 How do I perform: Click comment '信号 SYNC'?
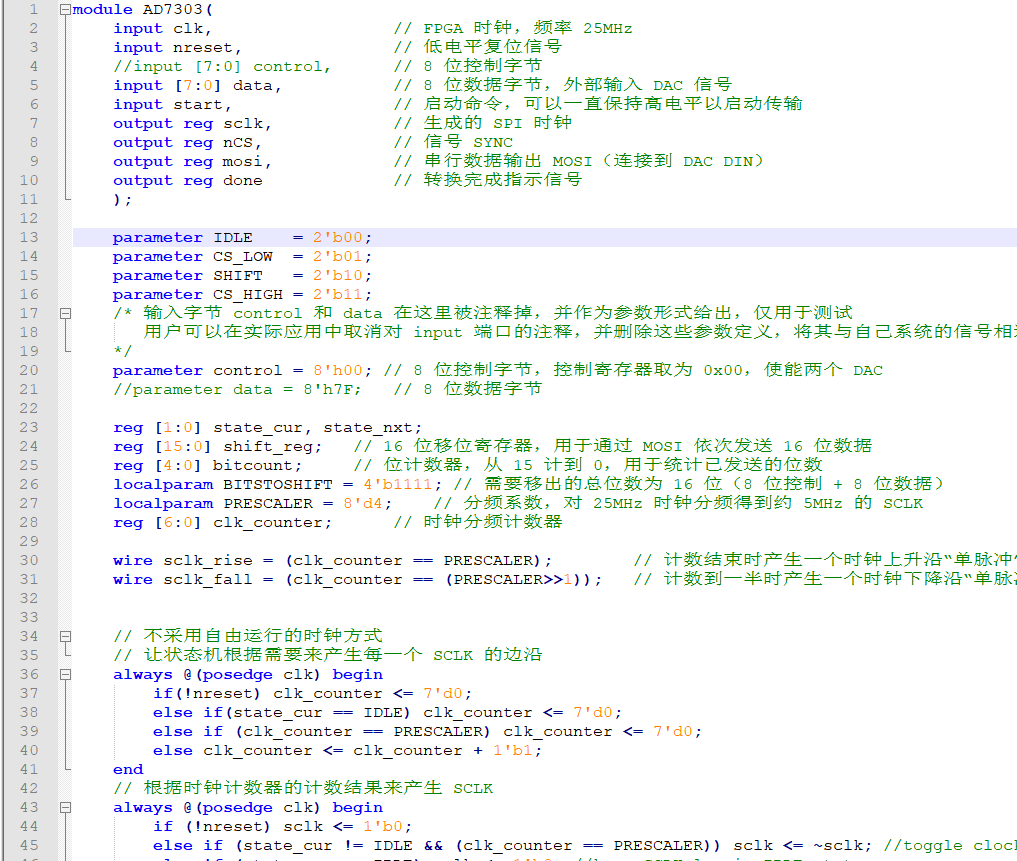pyautogui.click(x=468, y=143)
